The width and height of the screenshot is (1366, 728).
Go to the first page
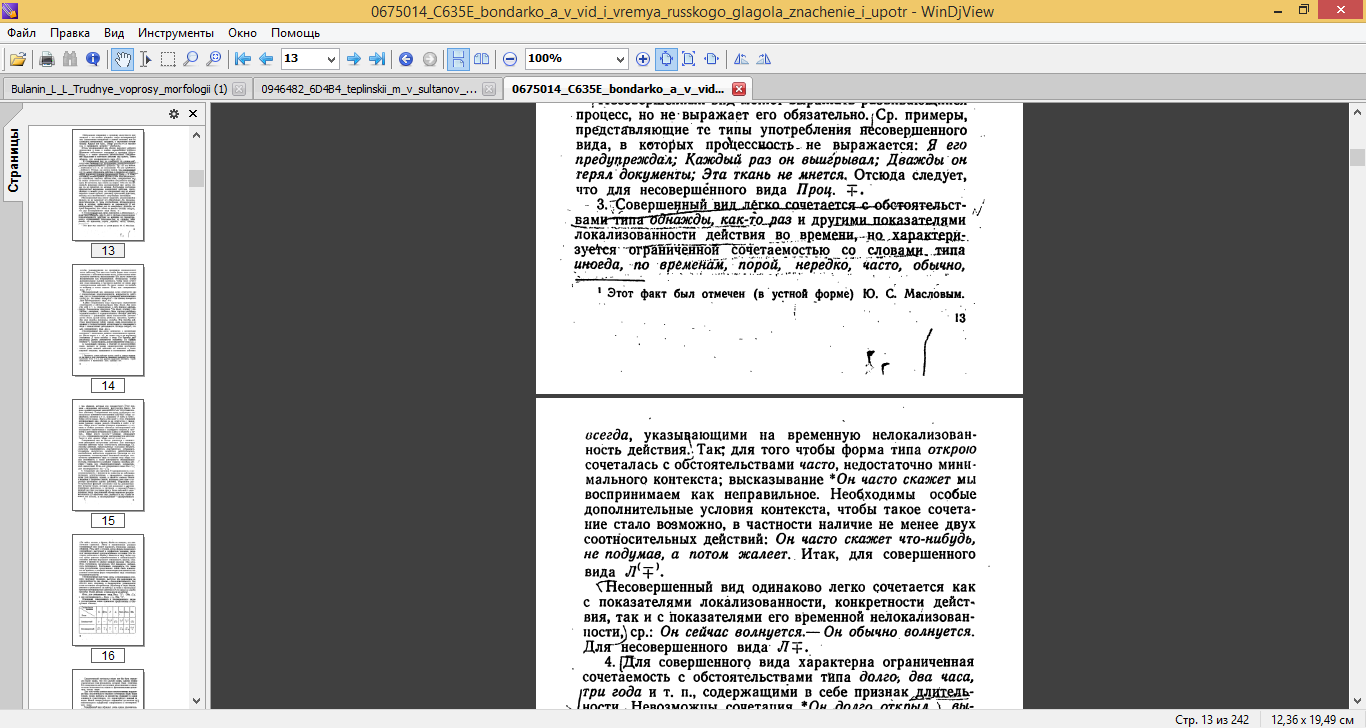[x=243, y=58]
